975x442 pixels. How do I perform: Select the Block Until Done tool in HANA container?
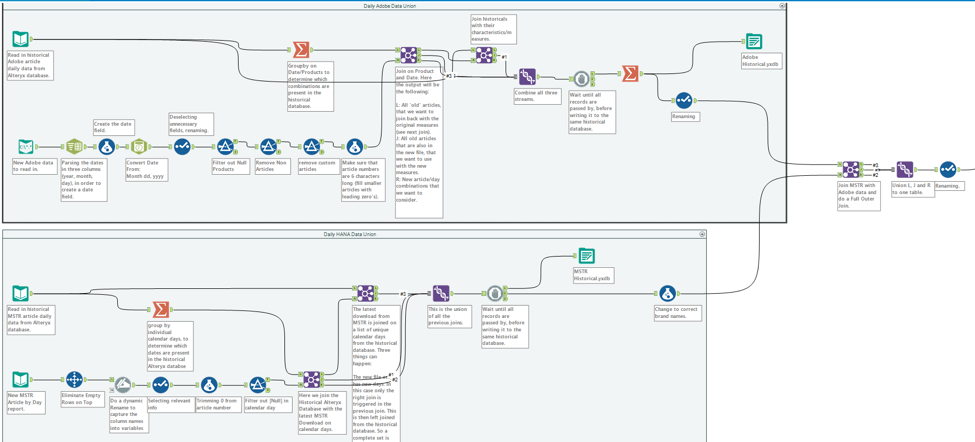(495, 293)
